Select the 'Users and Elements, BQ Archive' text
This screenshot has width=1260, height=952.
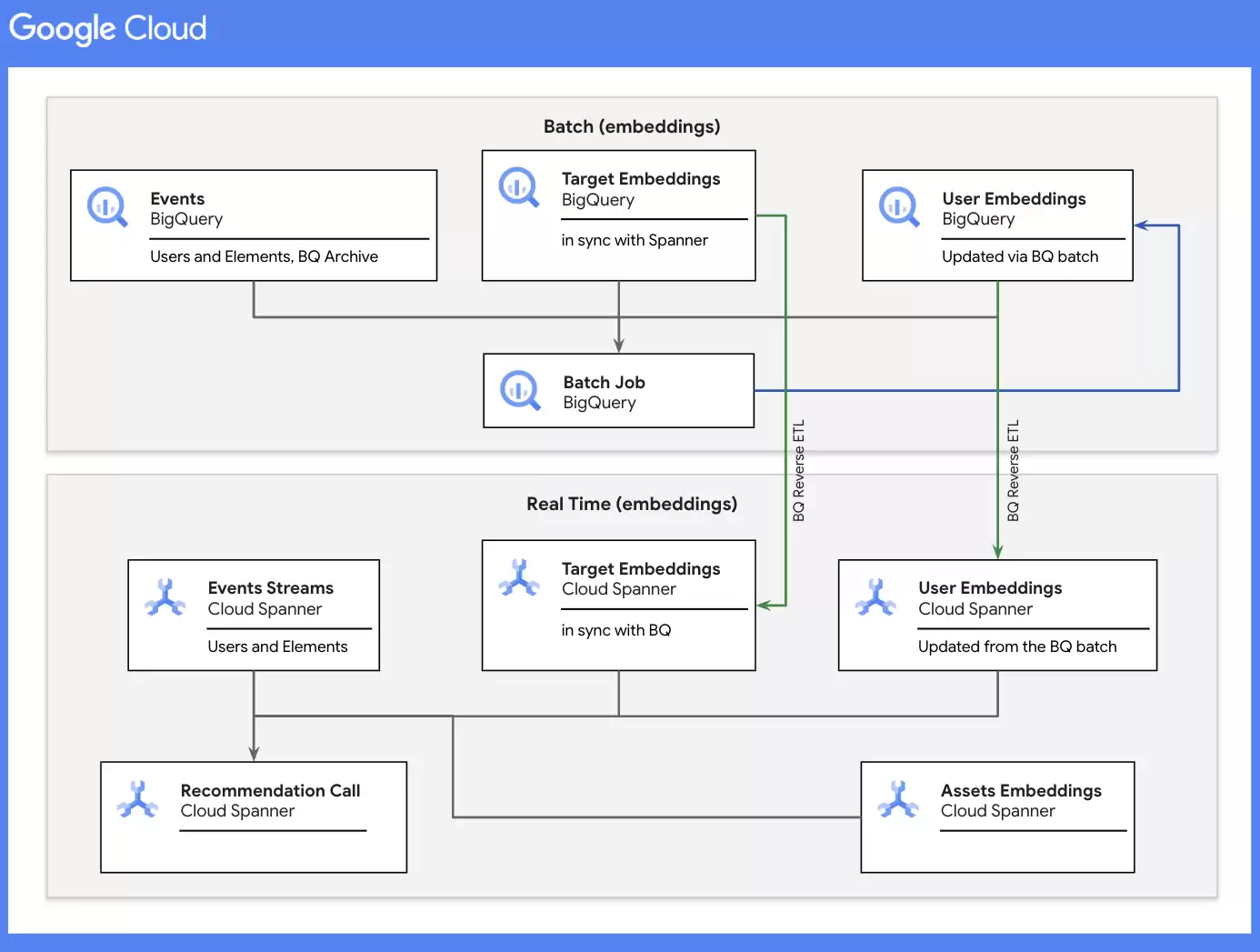pyautogui.click(x=264, y=256)
